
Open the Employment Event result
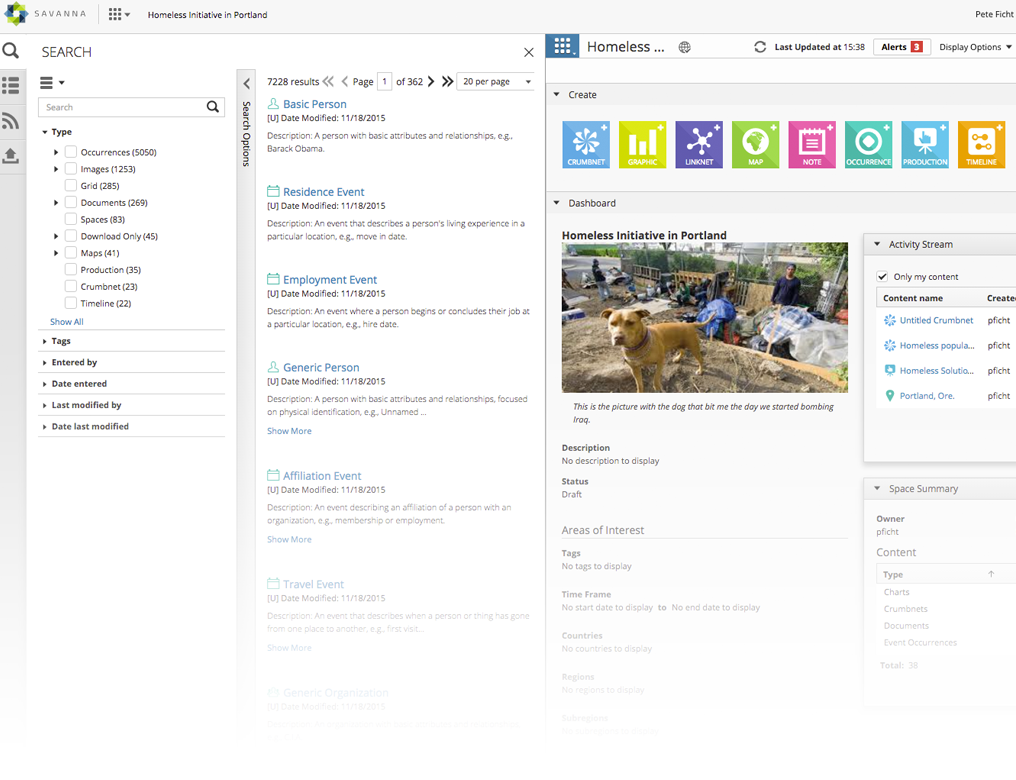click(330, 280)
